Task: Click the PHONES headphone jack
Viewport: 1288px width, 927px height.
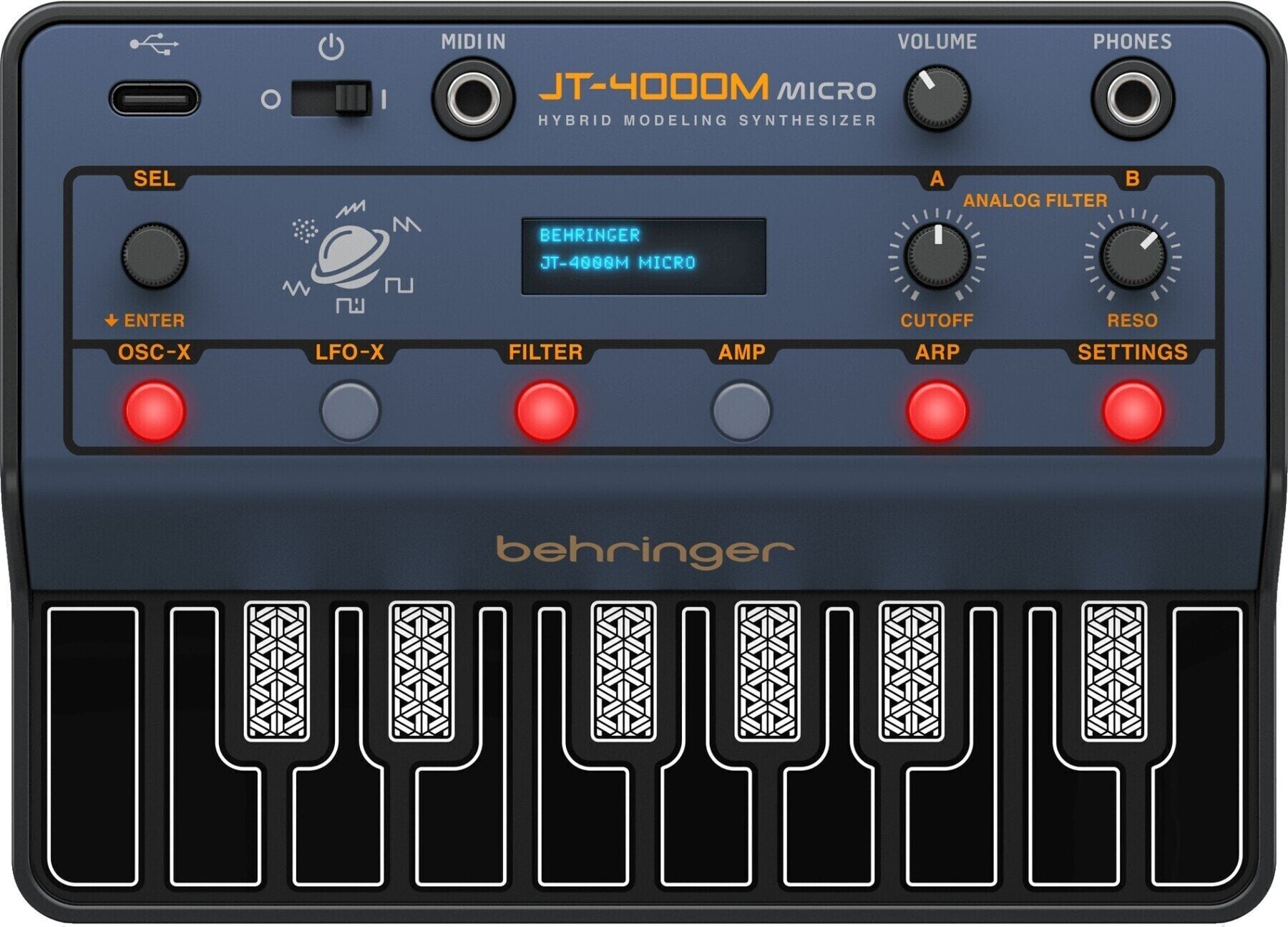Action: pyautogui.click(x=1132, y=98)
